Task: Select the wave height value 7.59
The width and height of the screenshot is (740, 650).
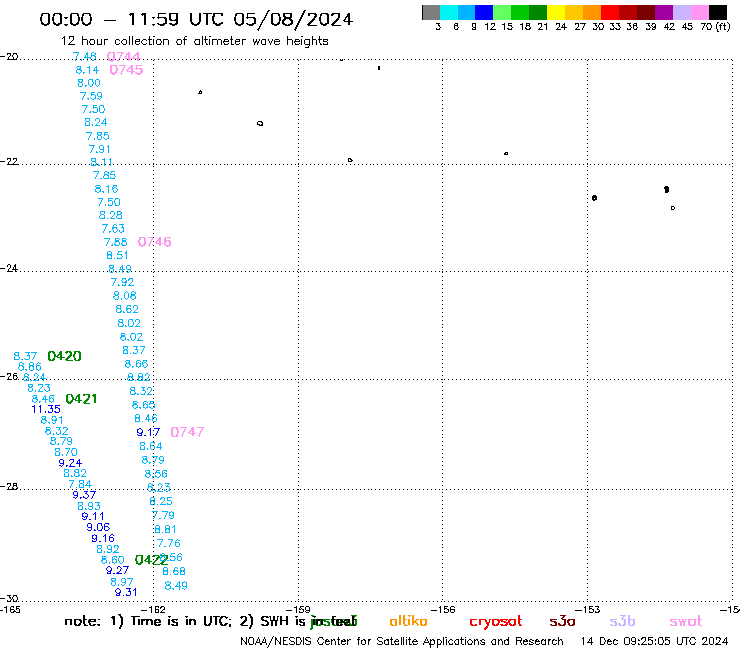Action: (x=91, y=96)
